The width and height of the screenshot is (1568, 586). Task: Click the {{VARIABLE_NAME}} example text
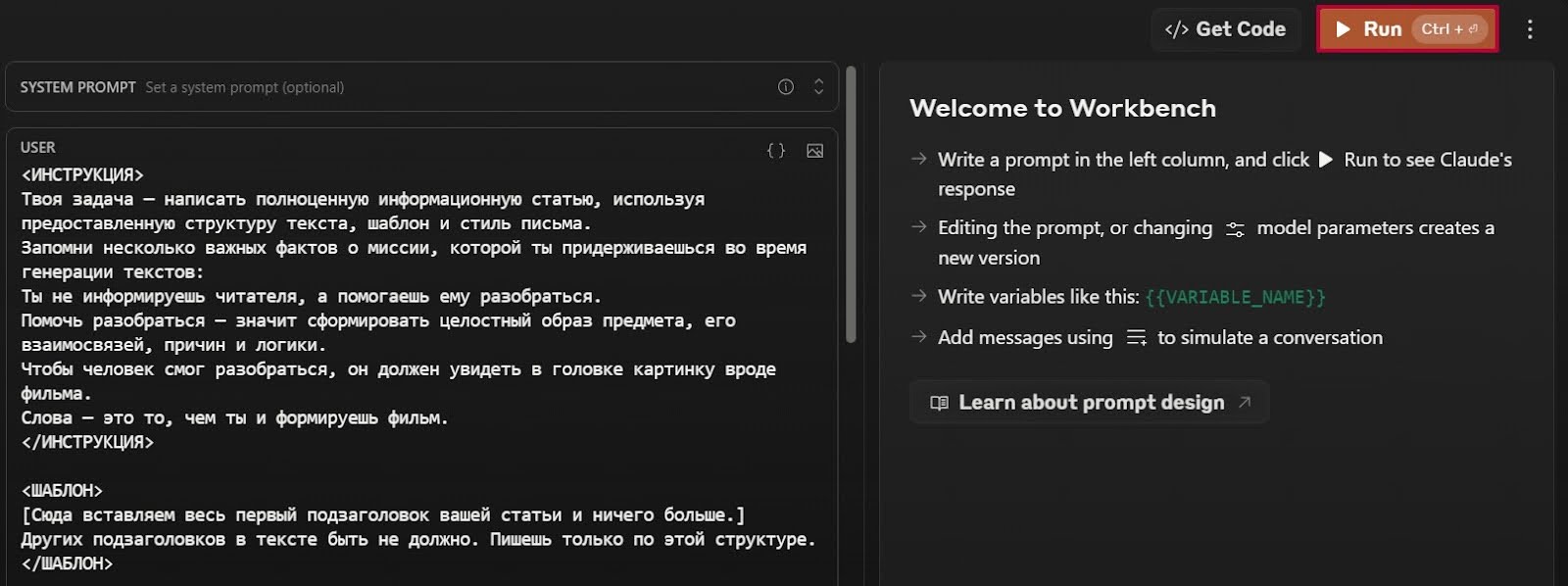1235,297
